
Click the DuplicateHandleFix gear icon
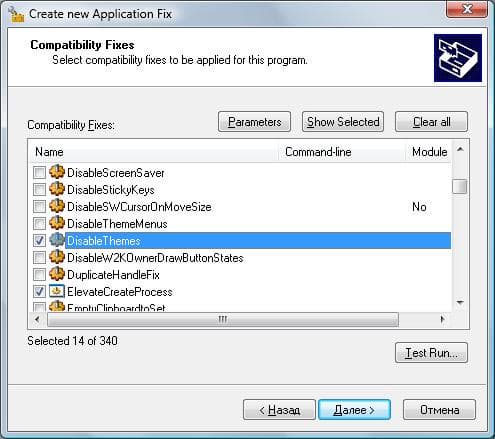(x=57, y=274)
